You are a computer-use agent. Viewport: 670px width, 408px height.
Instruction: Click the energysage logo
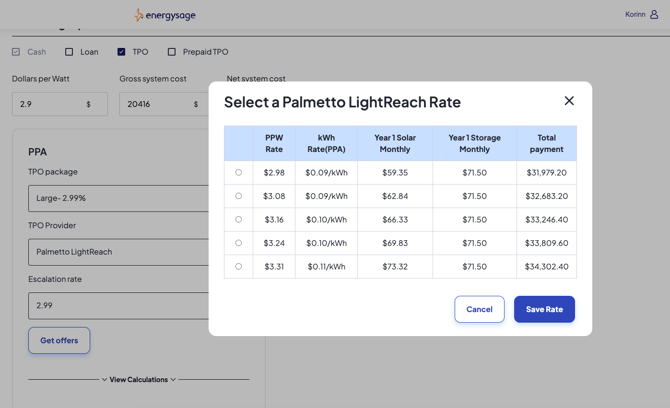165,15
